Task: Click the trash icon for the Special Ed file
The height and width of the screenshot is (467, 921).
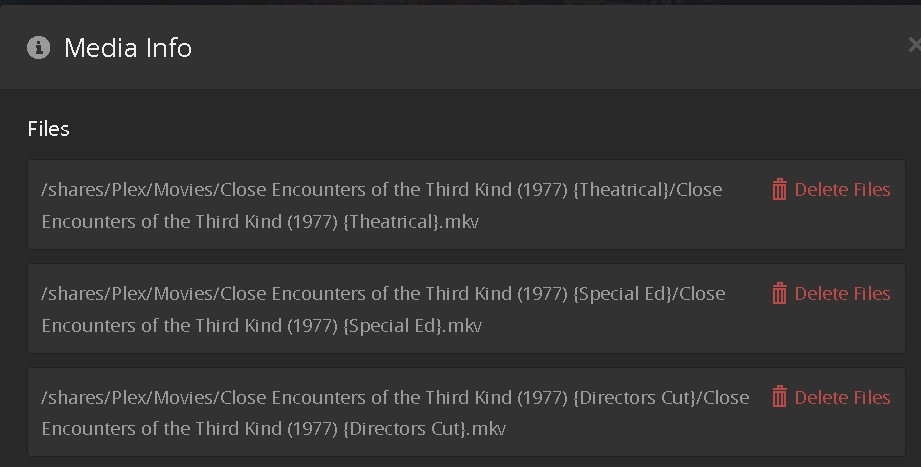Action: 779,294
